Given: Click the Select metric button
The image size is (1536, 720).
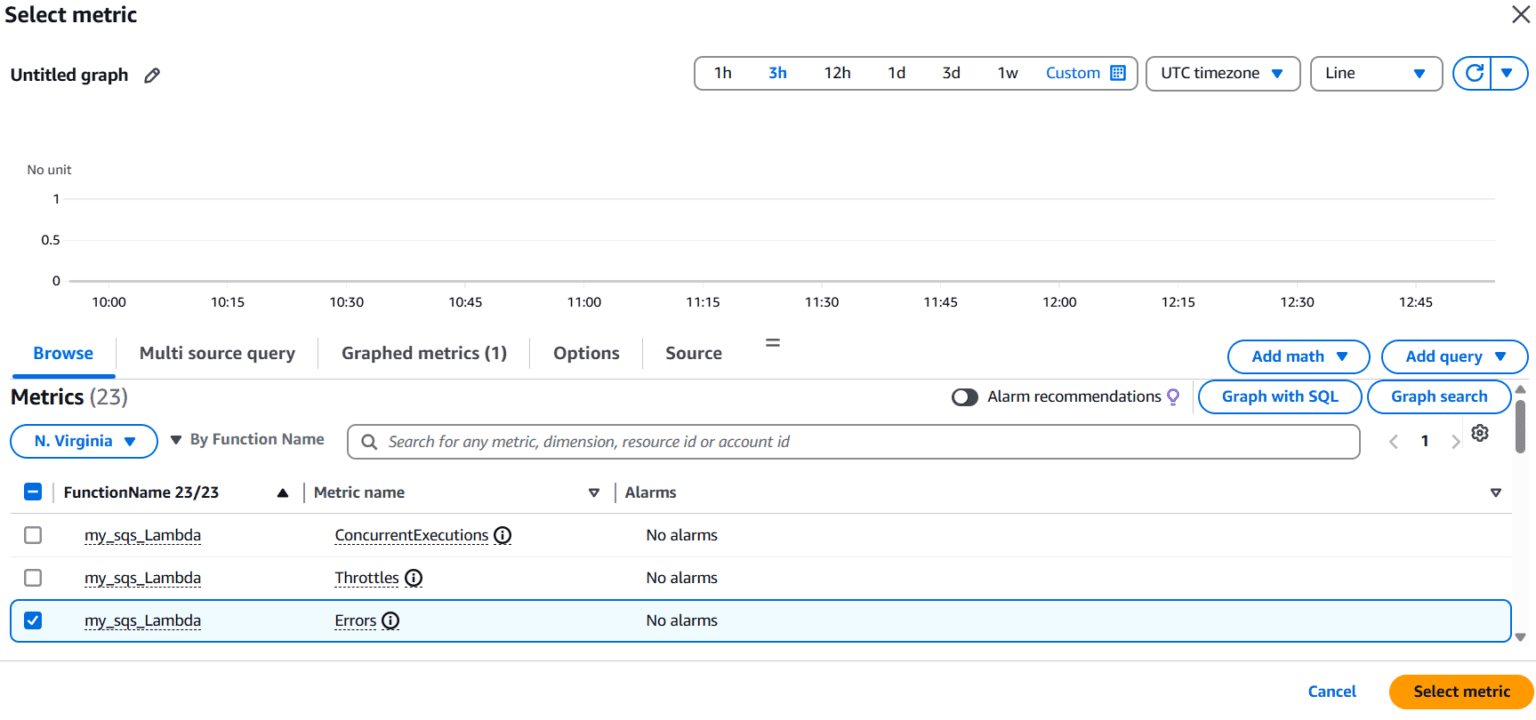Looking at the screenshot, I should (x=1461, y=691).
